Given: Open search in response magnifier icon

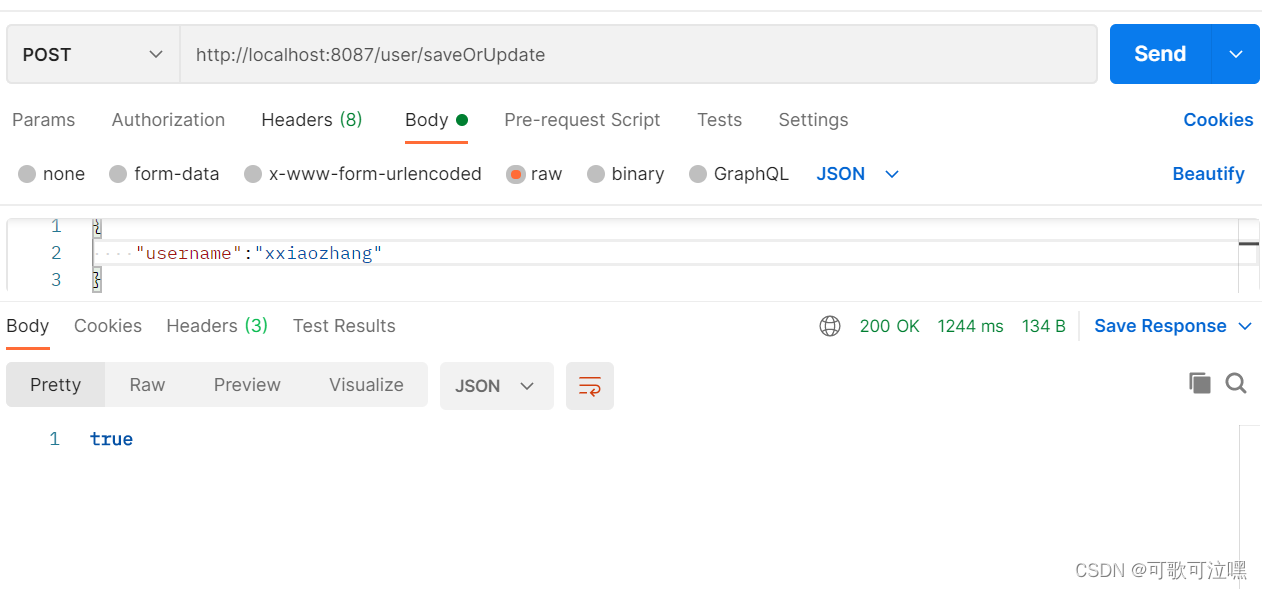Looking at the screenshot, I should point(1236,383).
